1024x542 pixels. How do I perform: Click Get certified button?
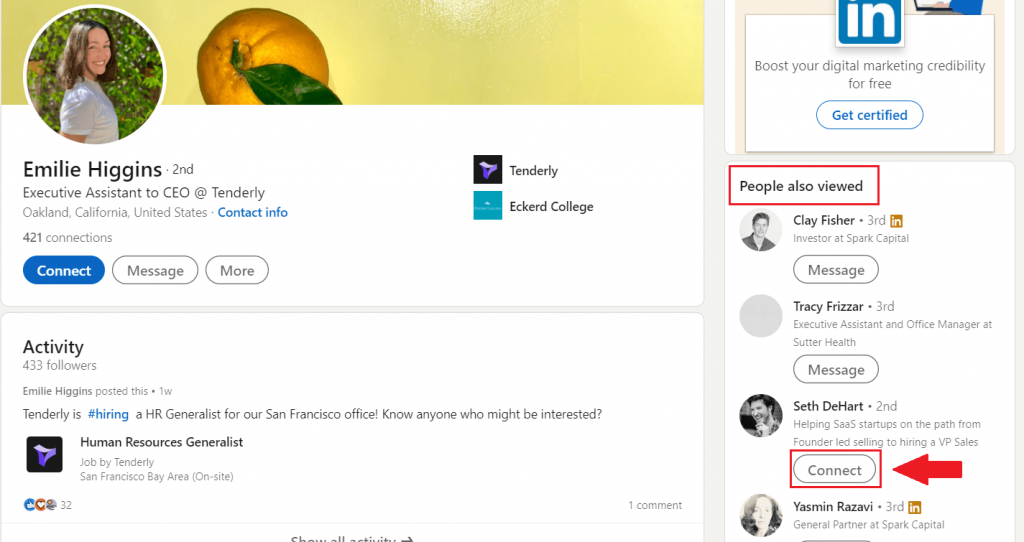pos(869,115)
